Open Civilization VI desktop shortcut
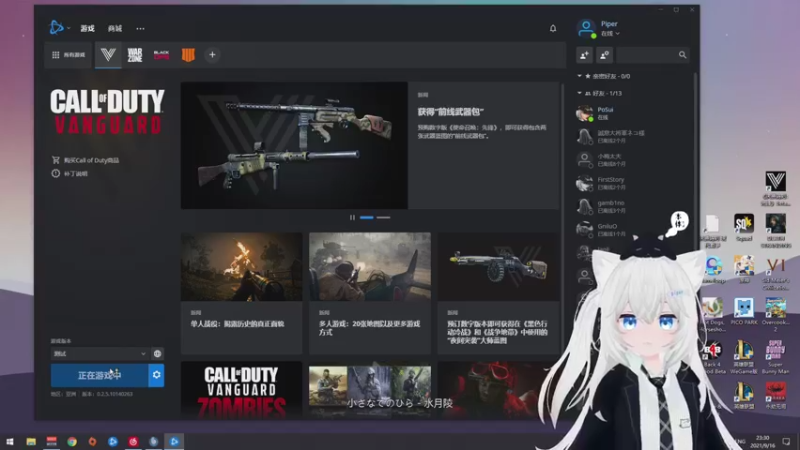The height and width of the screenshot is (450, 800). 776,273
